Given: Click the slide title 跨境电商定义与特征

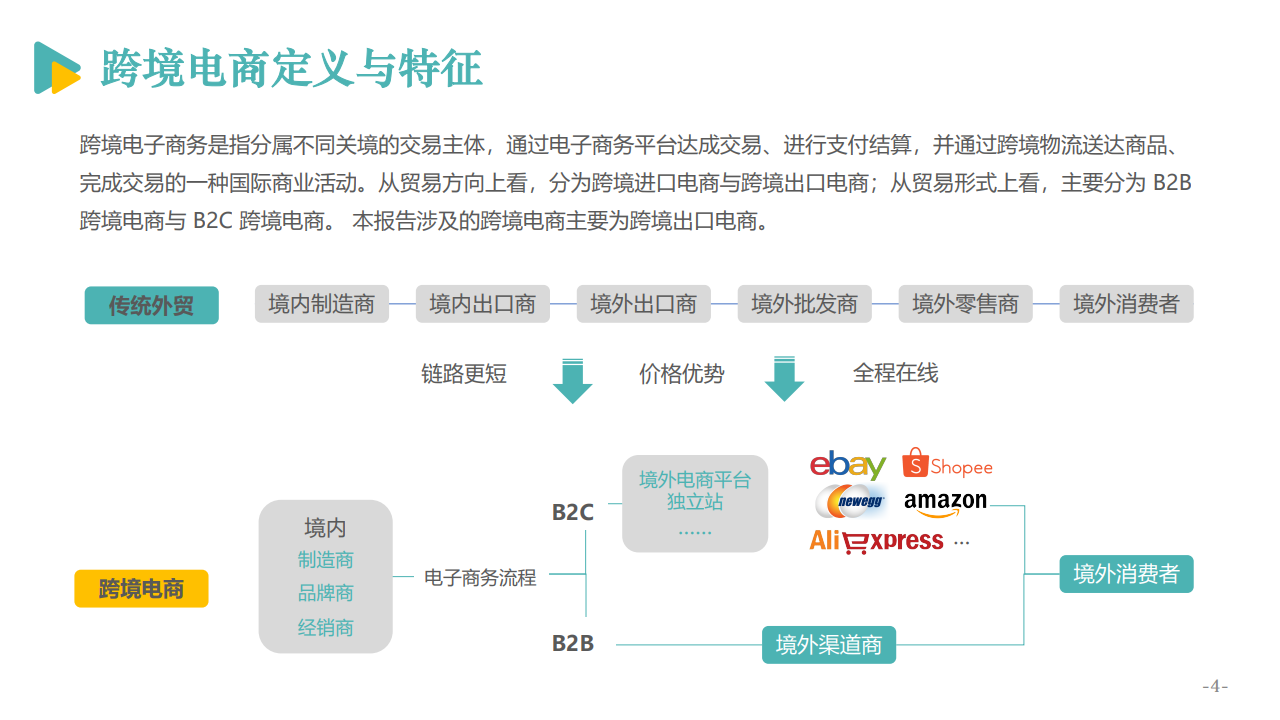Looking at the screenshot, I should pyautogui.click(x=292, y=68).
